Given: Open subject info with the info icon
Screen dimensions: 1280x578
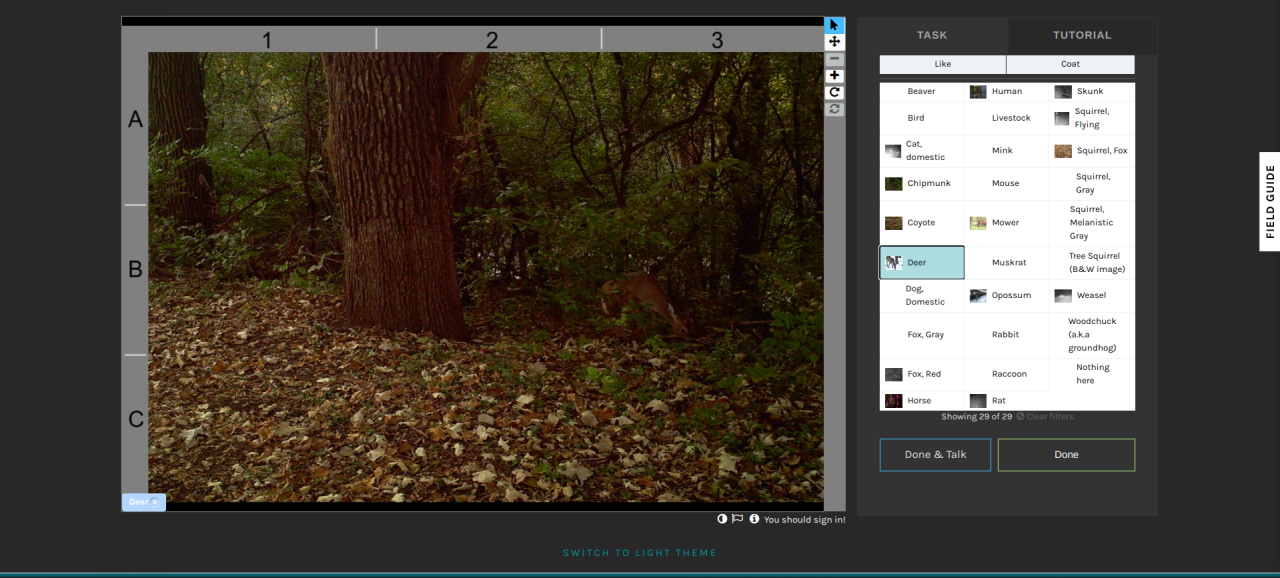Looking at the screenshot, I should (754, 519).
